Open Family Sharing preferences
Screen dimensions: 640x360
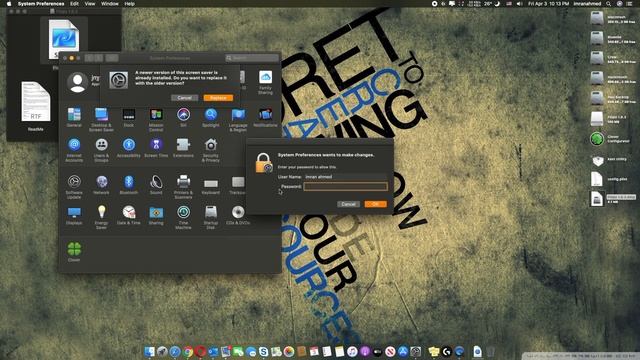point(265,82)
